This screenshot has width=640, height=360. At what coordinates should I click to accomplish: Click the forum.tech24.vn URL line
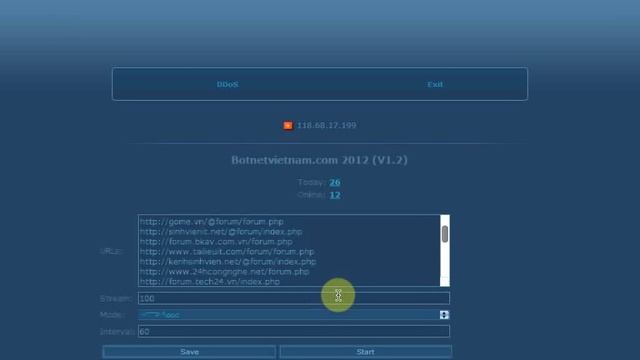pos(210,282)
